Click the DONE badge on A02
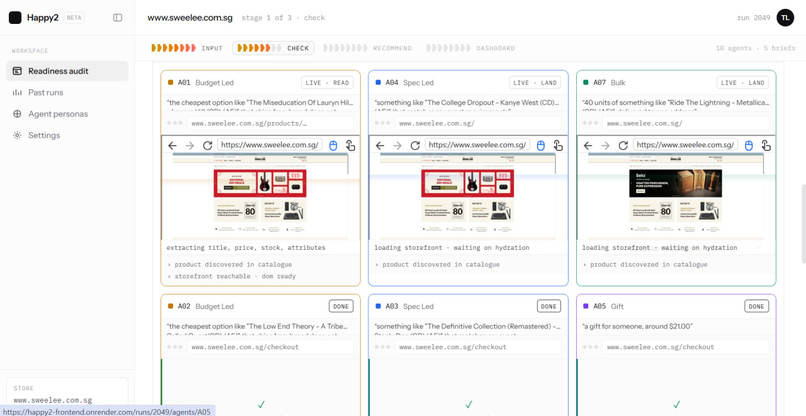This screenshot has height=416, width=806. pos(341,306)
